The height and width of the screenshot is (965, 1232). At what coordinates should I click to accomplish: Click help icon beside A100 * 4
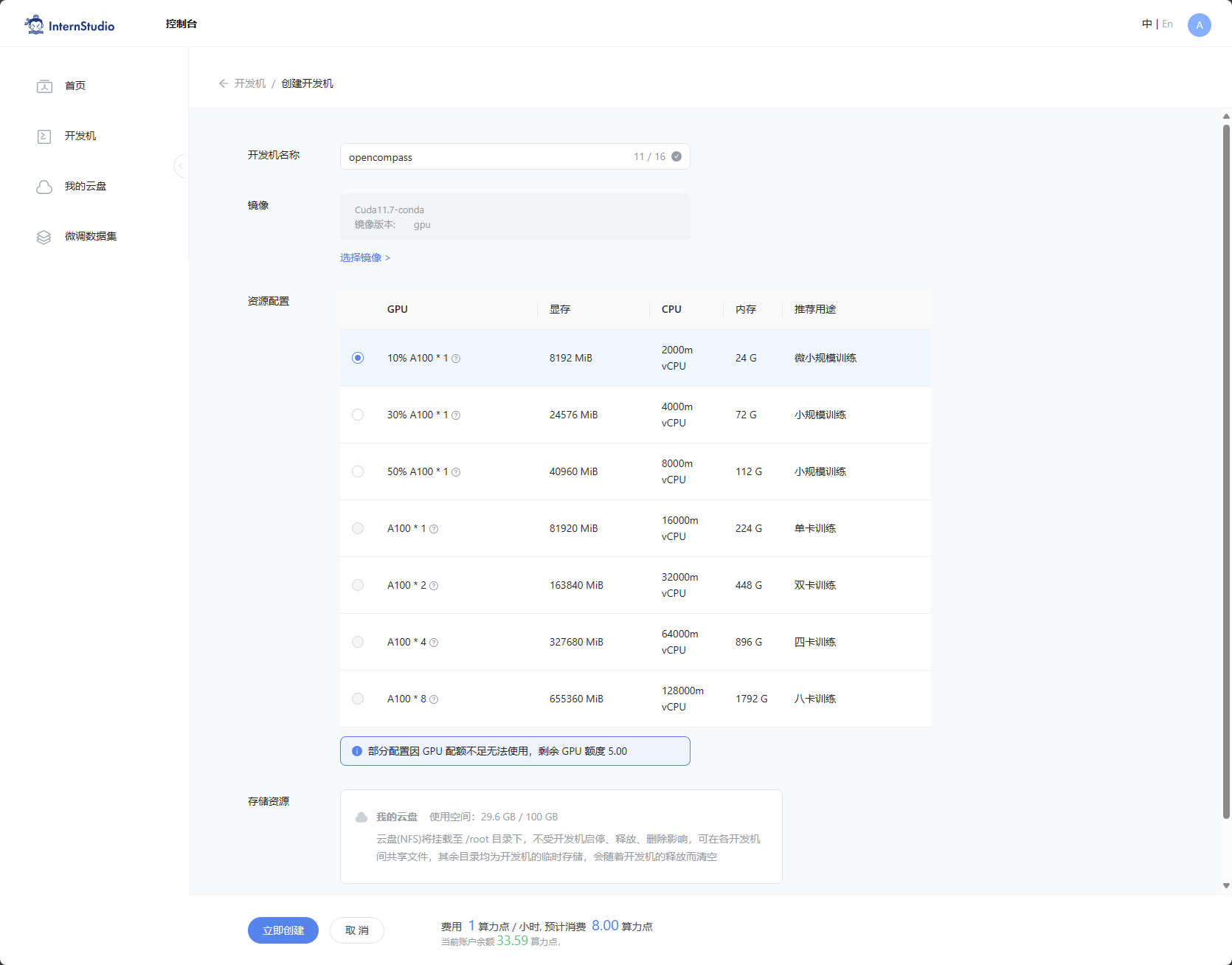[x=434, y=643]
